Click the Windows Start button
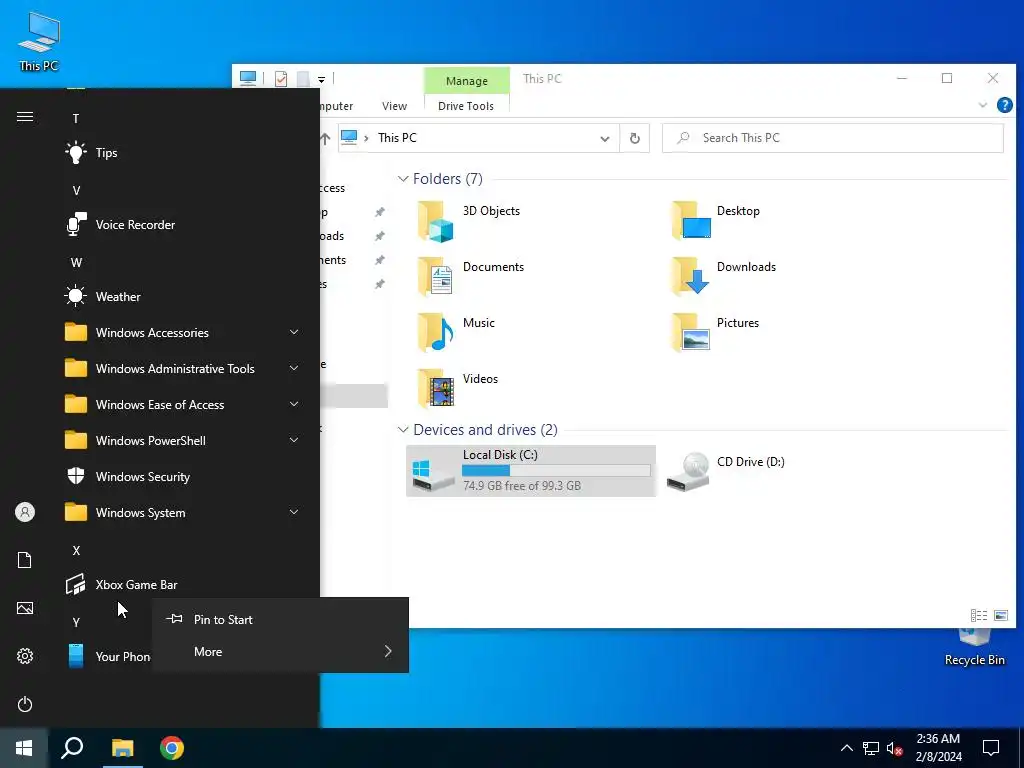 [x=24, y=748]
